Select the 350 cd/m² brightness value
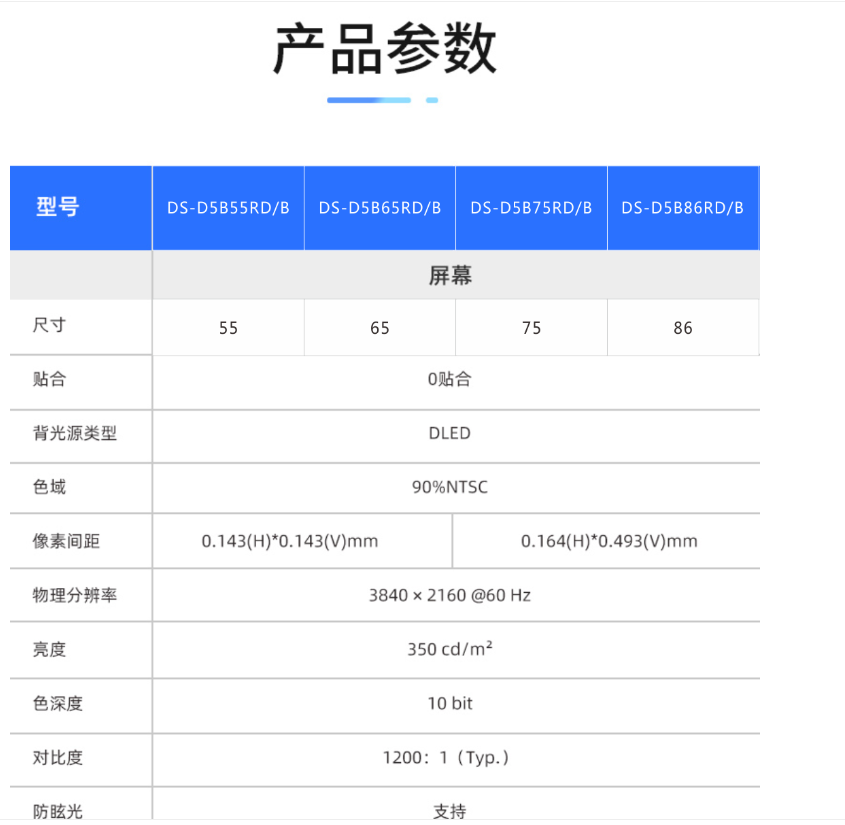845x825 pixels. 449,649
